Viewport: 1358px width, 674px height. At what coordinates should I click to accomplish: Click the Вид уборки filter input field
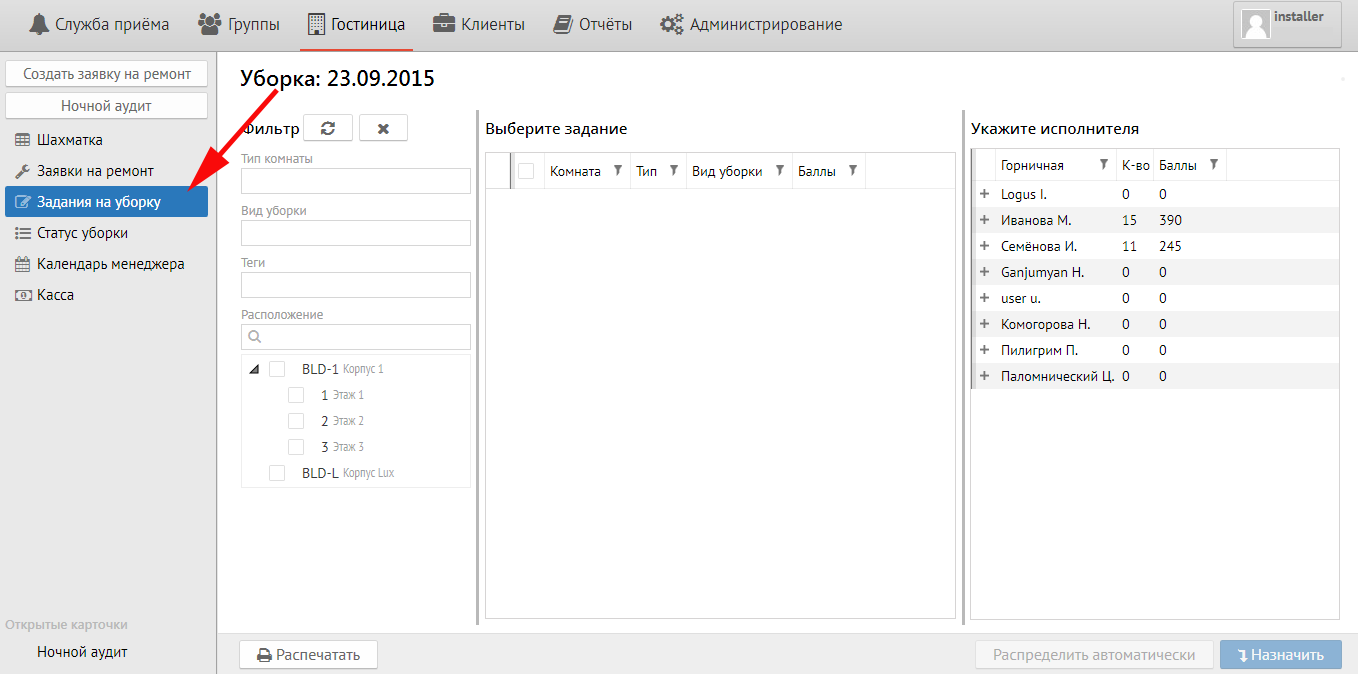pos(356,233)
